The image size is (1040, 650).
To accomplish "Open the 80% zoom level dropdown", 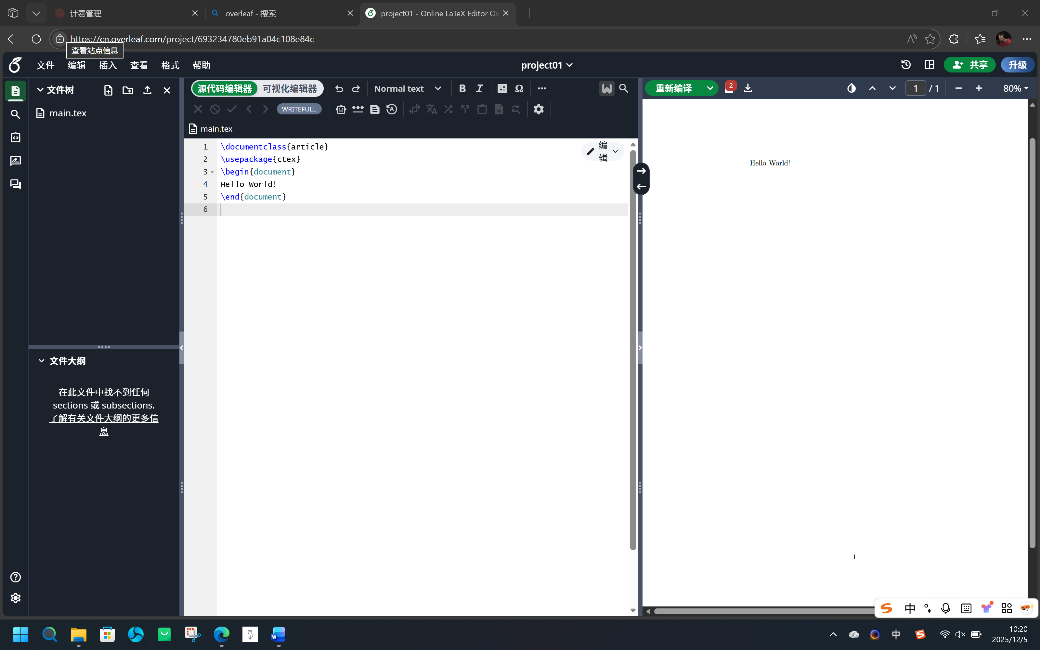I will tap(1015, 88).
